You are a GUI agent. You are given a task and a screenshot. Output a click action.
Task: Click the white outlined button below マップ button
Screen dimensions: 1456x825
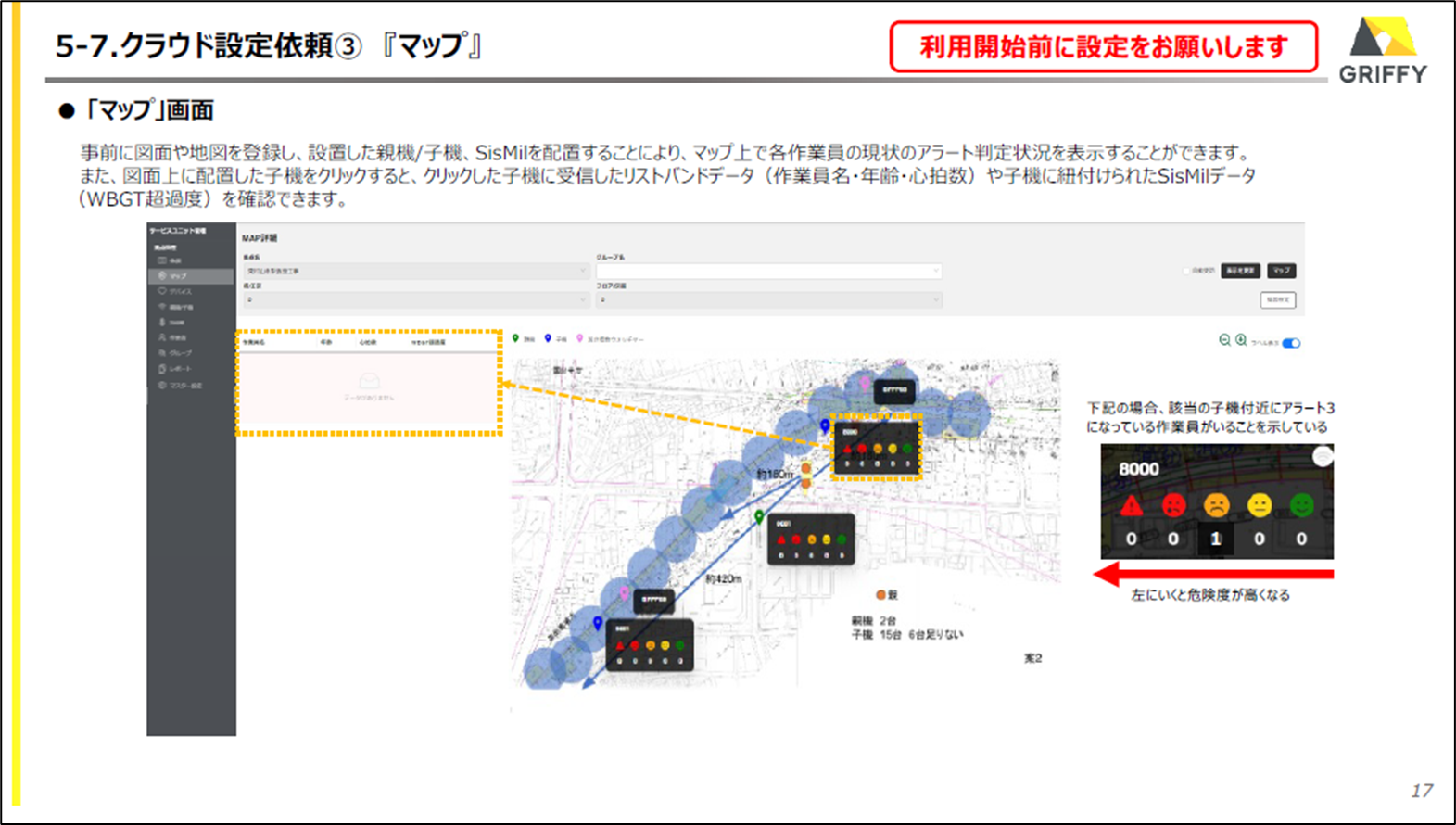[x=1278, y=299]
